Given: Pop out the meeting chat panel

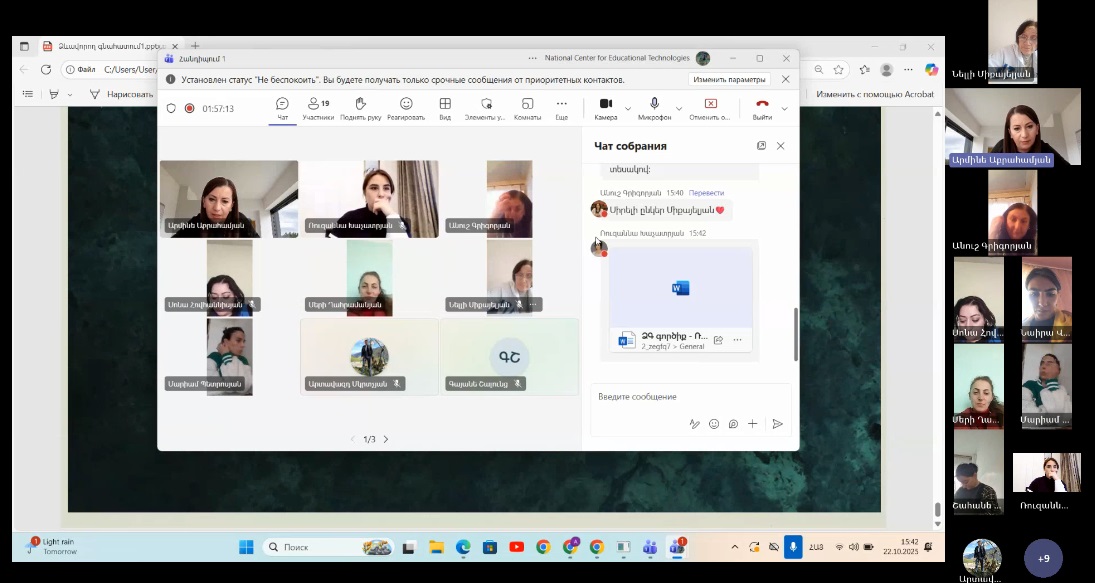Looking at the screenshot, I should [761, 146].
